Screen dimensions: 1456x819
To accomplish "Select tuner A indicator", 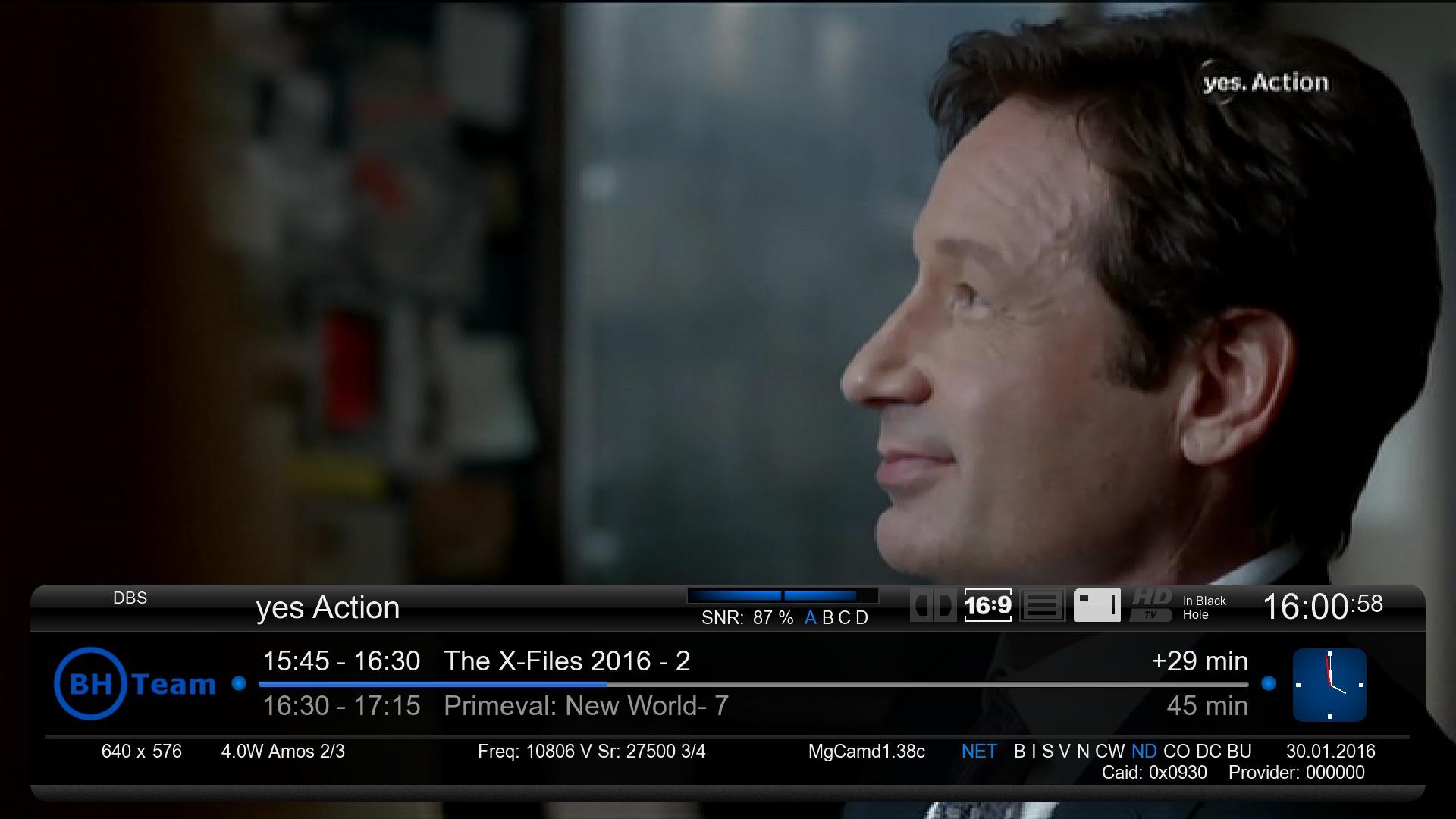I will click(x=810, y=618).
